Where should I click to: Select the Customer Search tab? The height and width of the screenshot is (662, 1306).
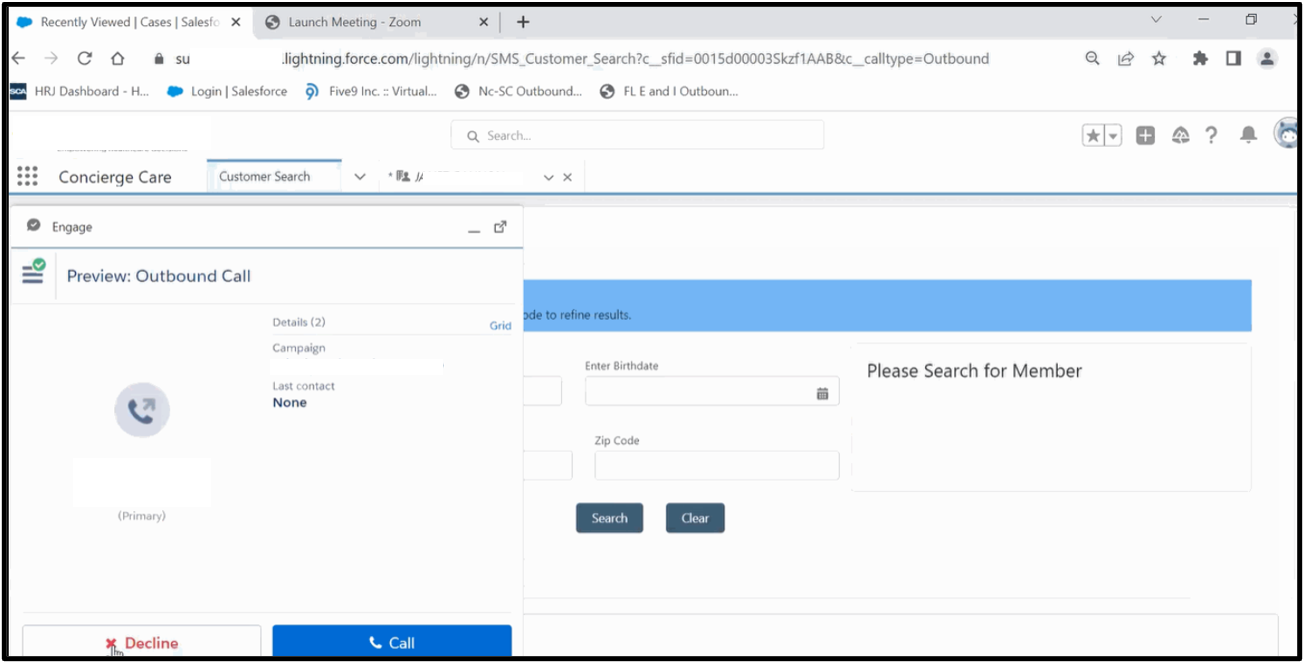coord(265,176)
